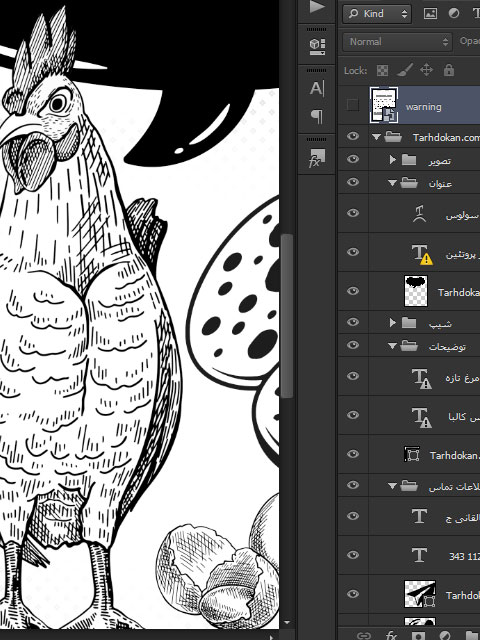480x640 pixels.
Task: Click the canvas vertical scrollbar thumb
Action: [x=287, y=316]
